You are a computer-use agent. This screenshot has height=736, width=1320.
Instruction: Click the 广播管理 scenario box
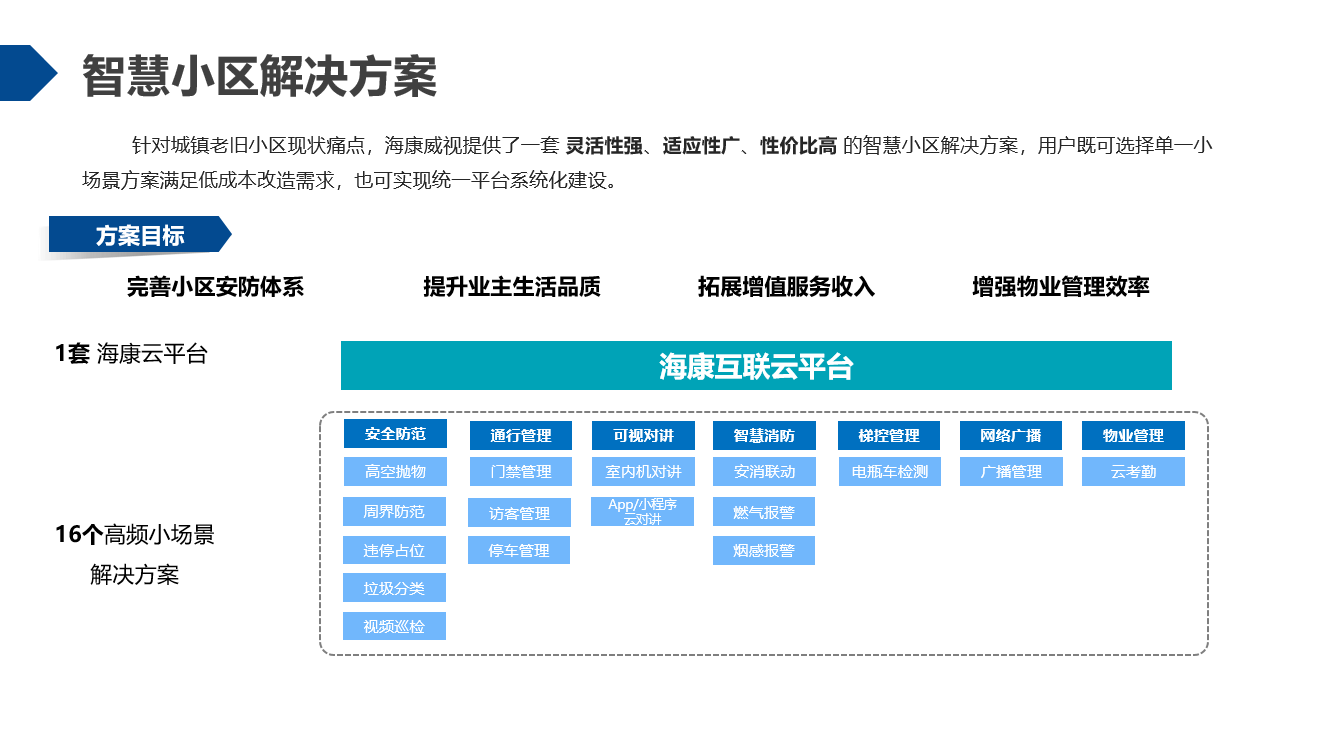(1011, 471)
